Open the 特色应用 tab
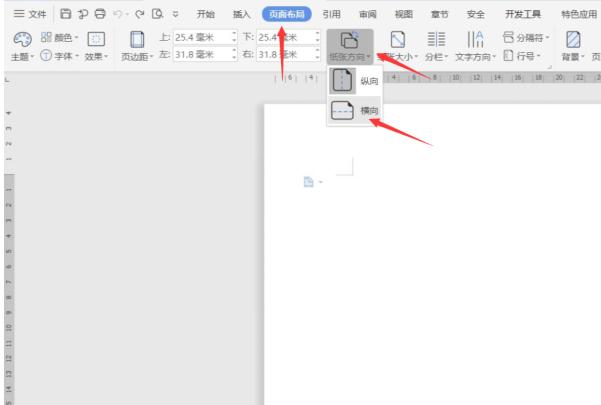Viewport: 601px width, 405px height. [x=579, y=14]
